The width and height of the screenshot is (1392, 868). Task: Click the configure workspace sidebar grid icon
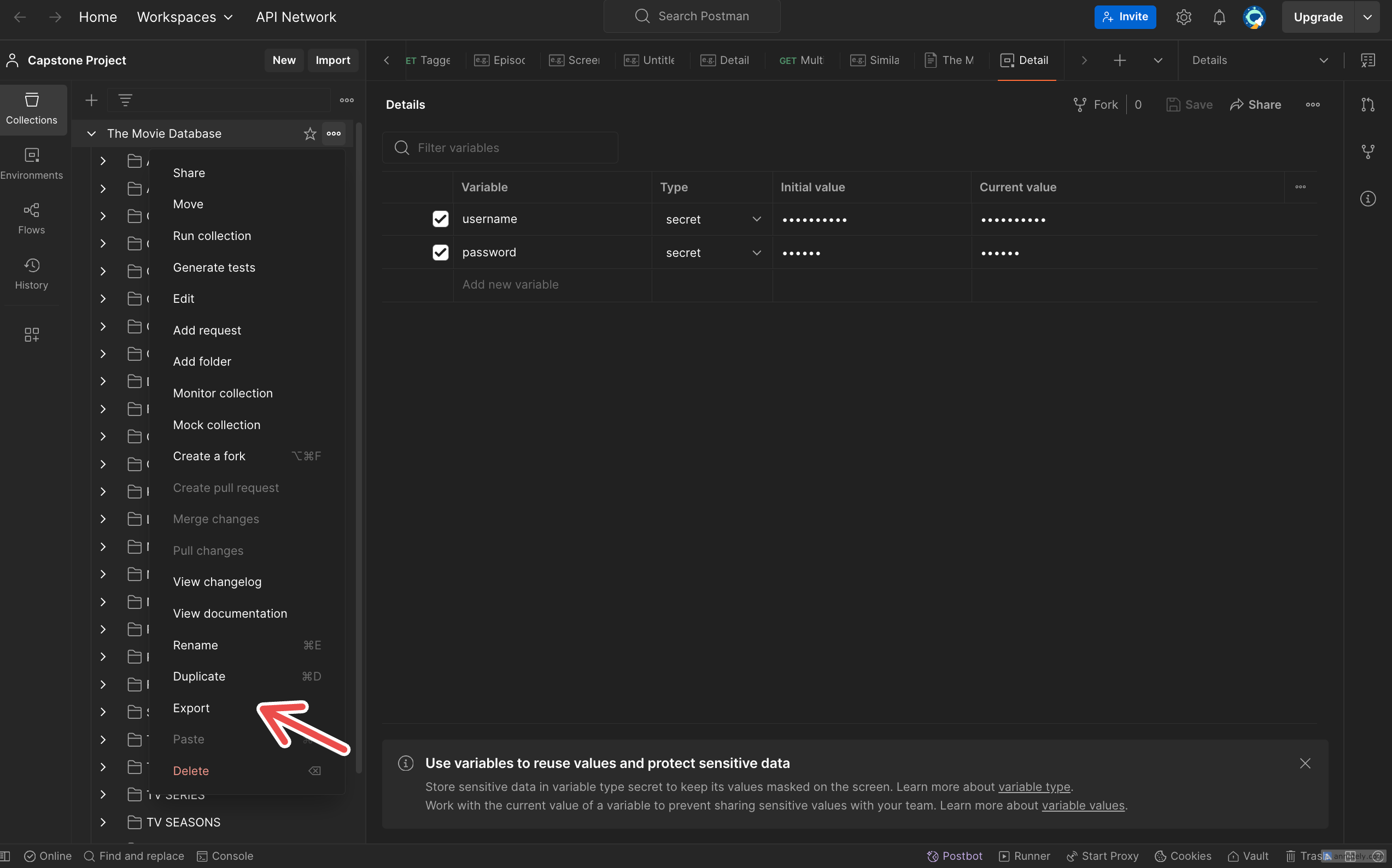point(32,335)
